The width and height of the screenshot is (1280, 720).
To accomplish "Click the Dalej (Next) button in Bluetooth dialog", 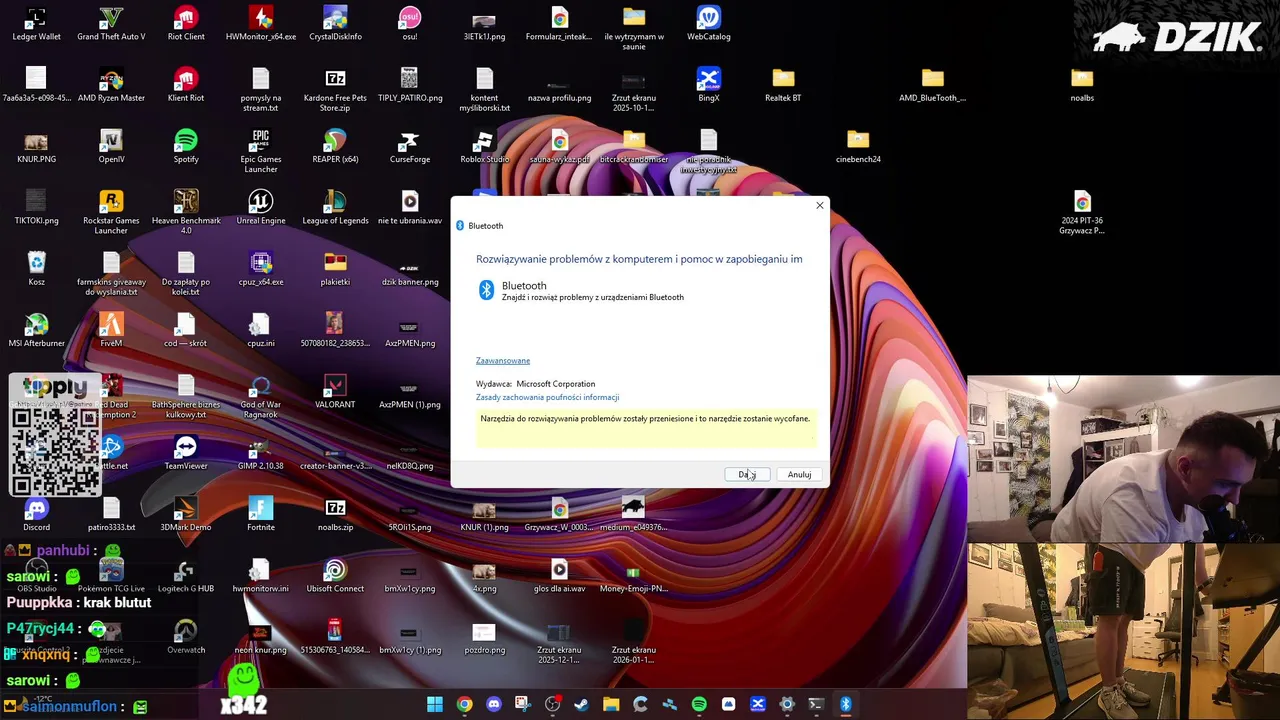I will point(747,474).
